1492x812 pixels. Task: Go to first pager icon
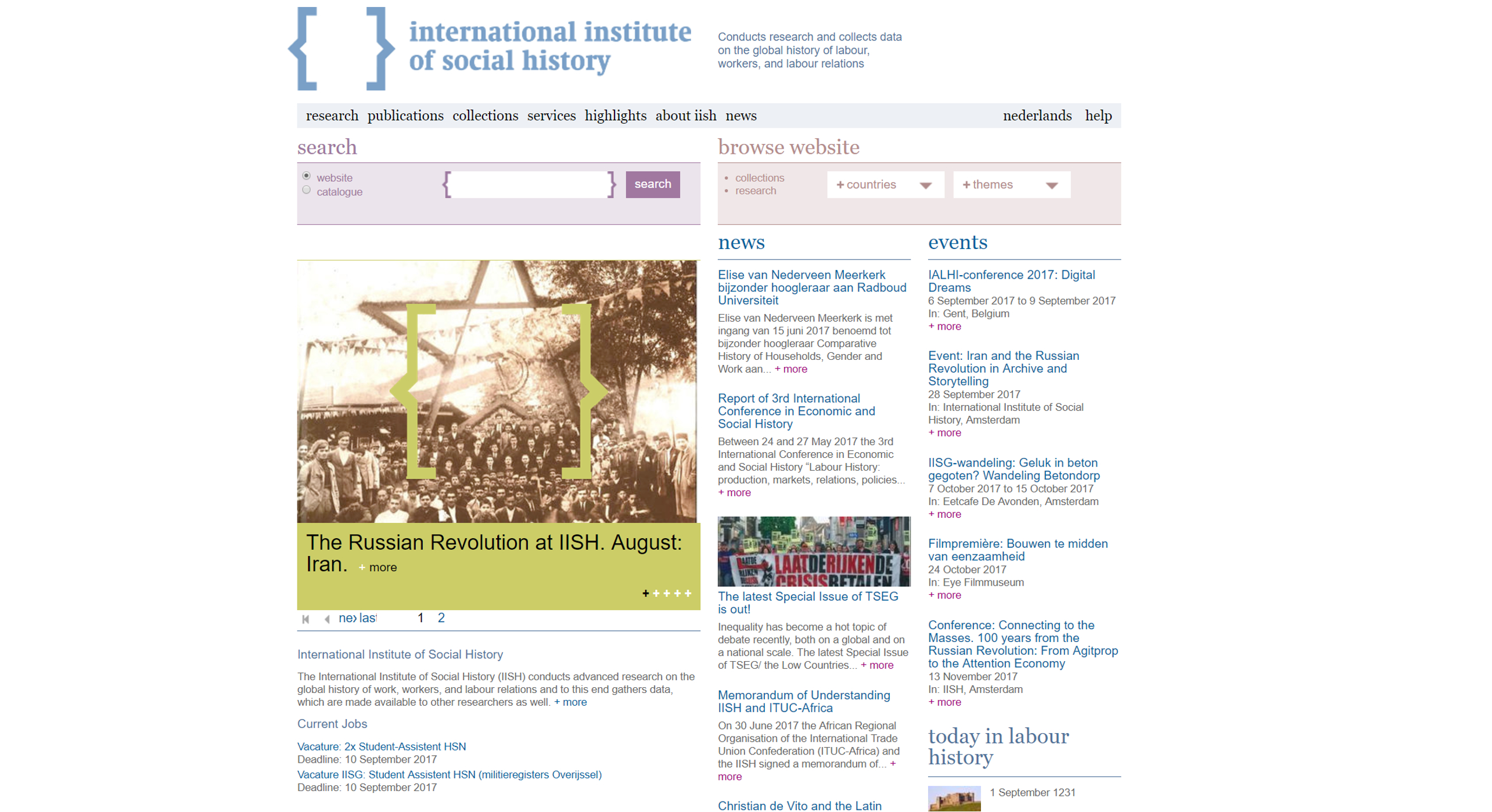(306, 619)
